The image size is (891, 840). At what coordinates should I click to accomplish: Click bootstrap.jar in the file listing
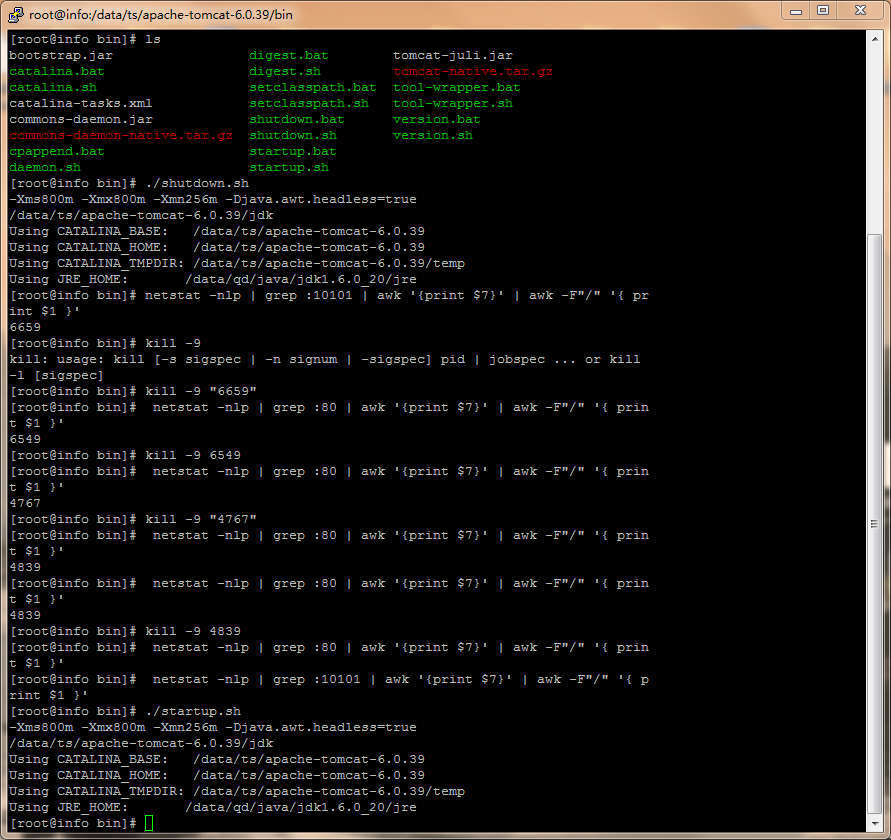(61, 55)
